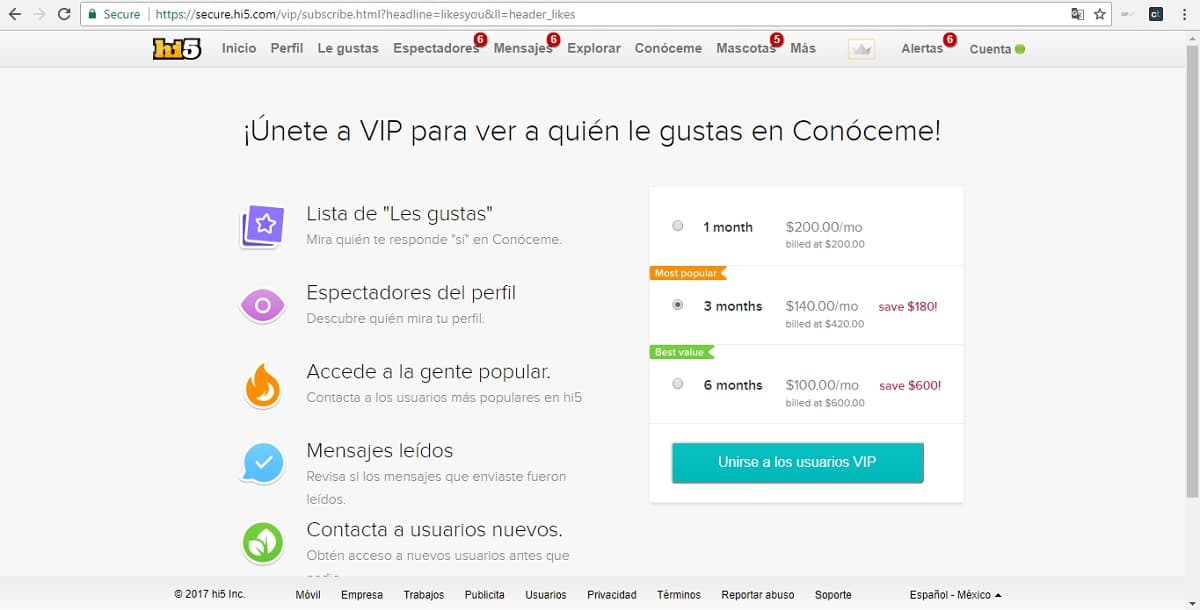Reload the page in the browser
Viewport: 1200px width, 610px height.
(x=64, y=14)
